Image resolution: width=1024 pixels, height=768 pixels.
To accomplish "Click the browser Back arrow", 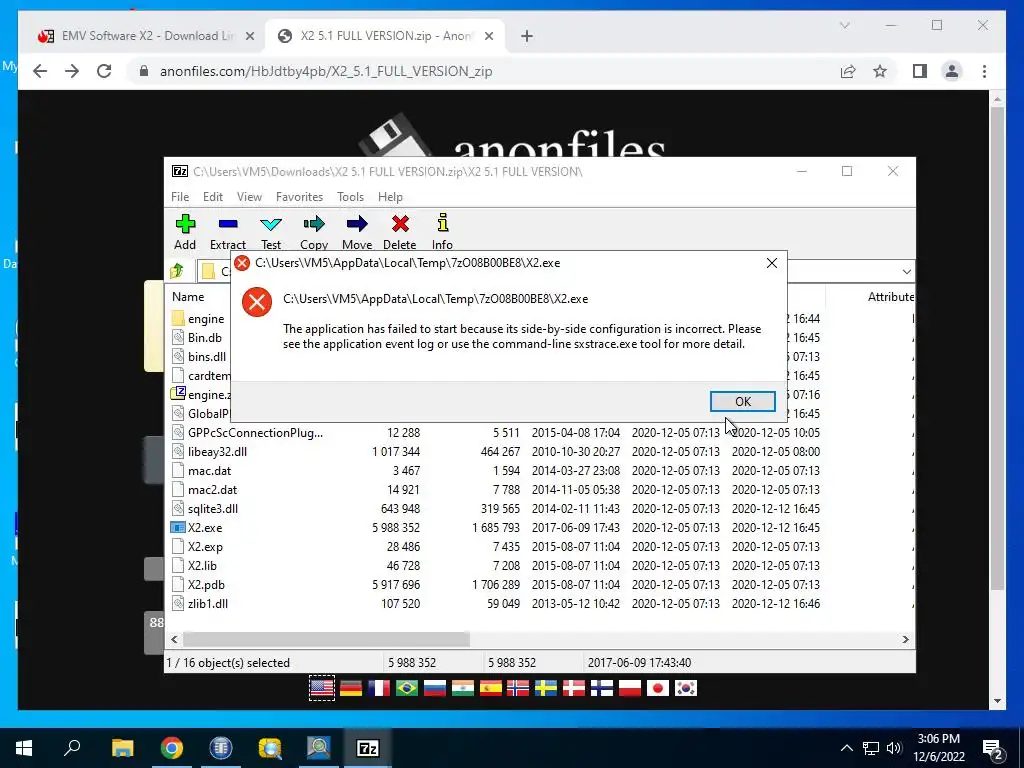I will (40, 71).
